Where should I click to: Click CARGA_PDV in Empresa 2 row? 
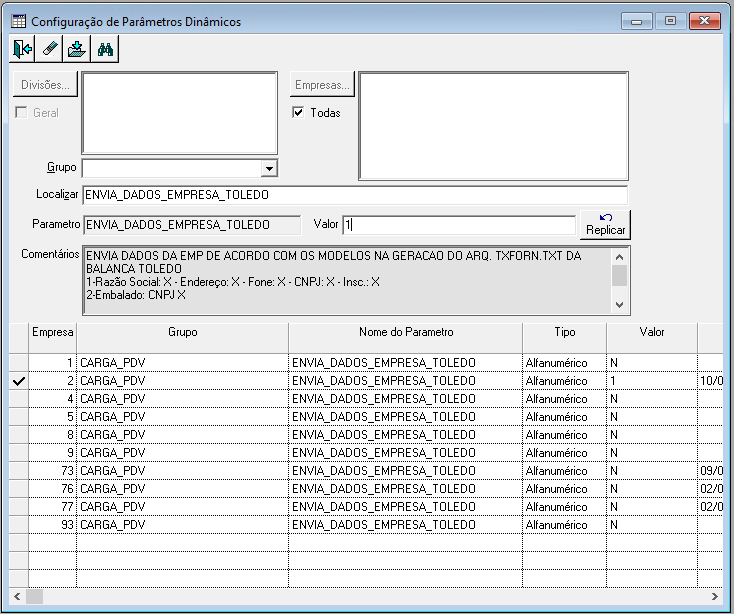[x=183, y=381]
